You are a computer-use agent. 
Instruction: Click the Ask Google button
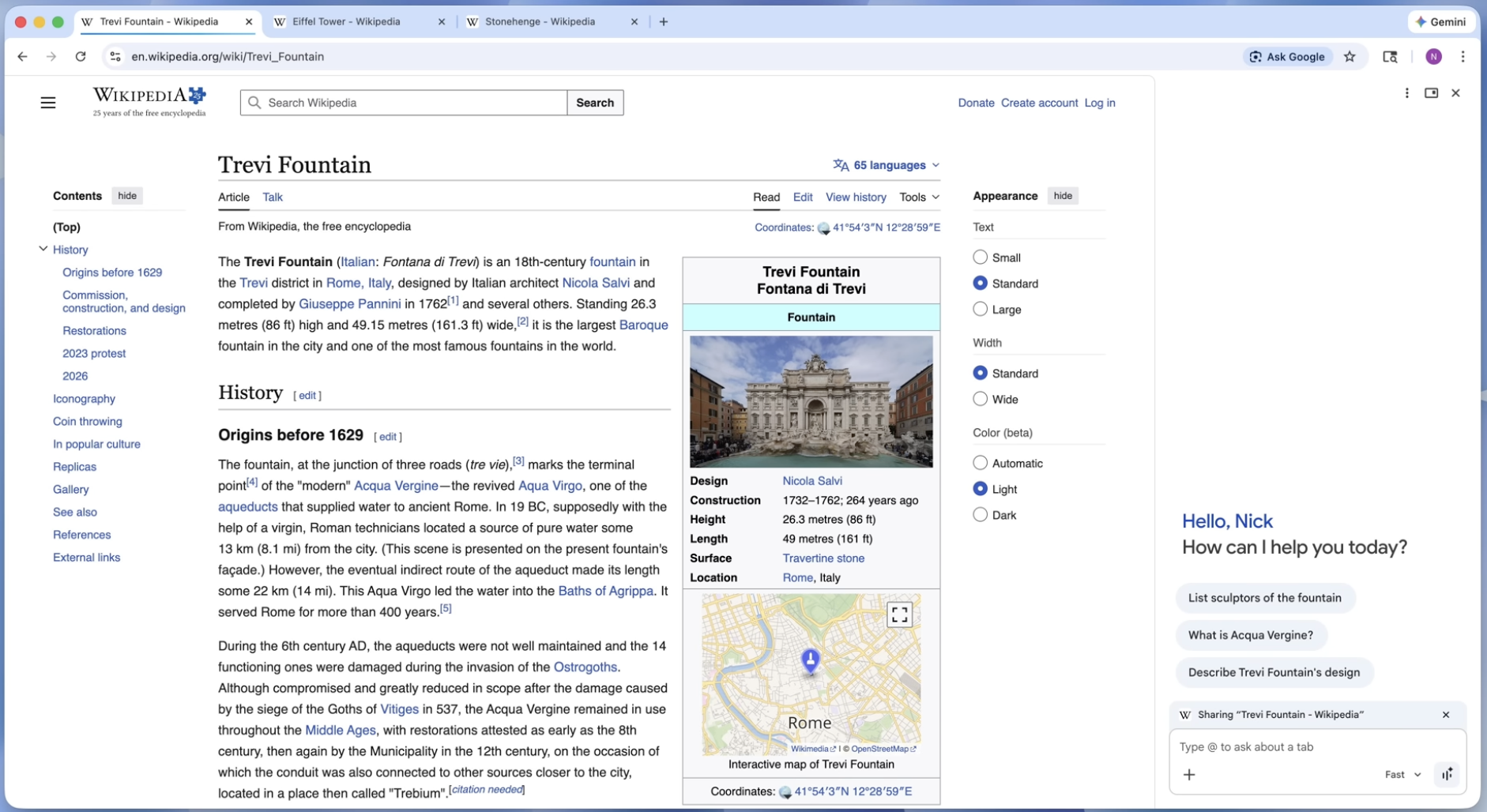pyautogui.click(x=1288, y=57)
